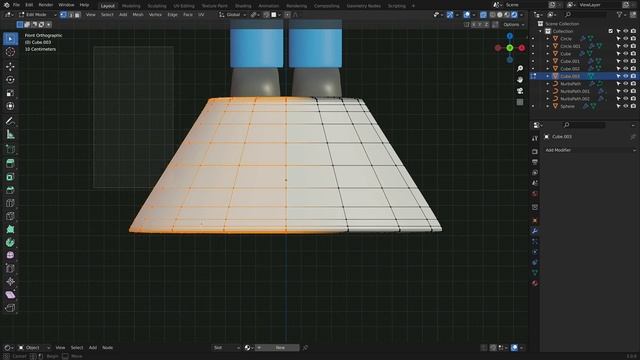Screen dimensions: 640x360
Task: Open the Render menu
Action: click(x=45, y=5)
